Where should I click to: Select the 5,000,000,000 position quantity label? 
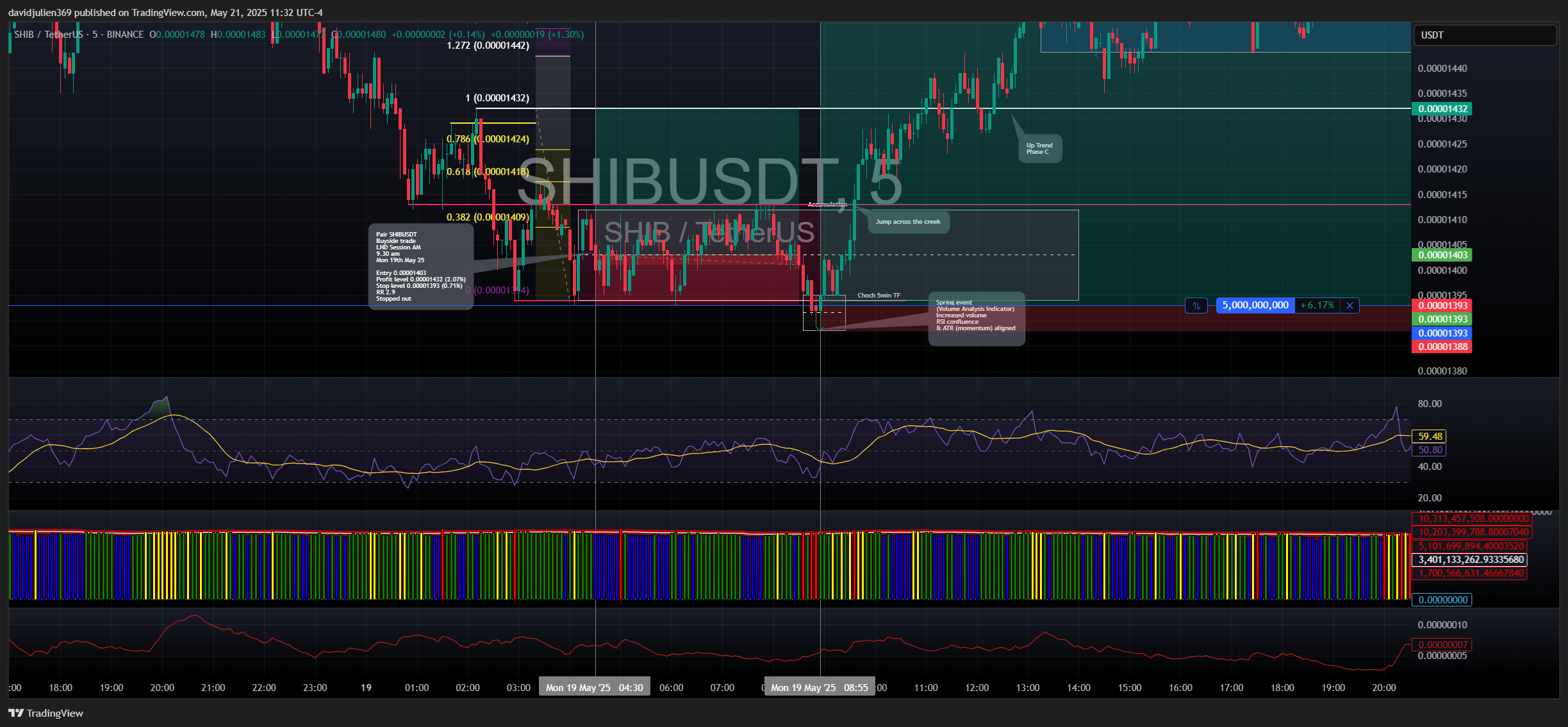(1255, 305)
